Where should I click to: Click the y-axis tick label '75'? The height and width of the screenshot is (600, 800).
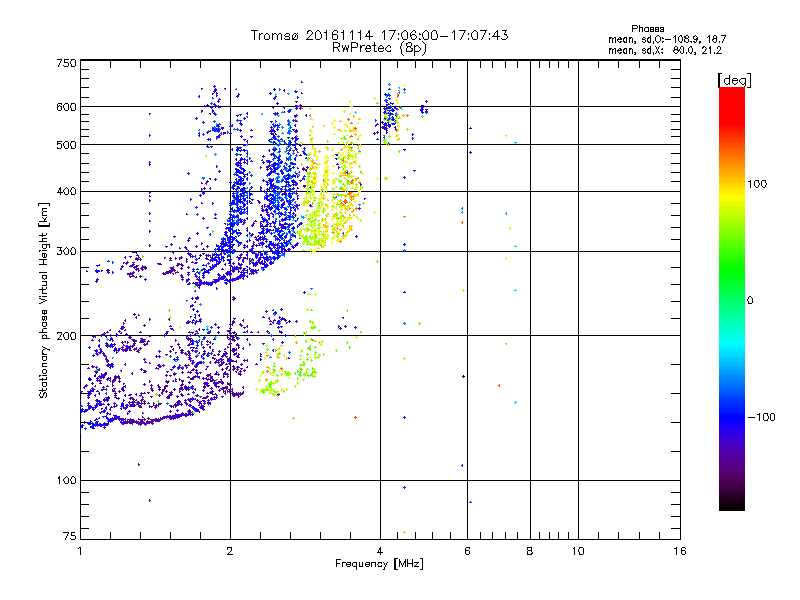coord(70,536)
